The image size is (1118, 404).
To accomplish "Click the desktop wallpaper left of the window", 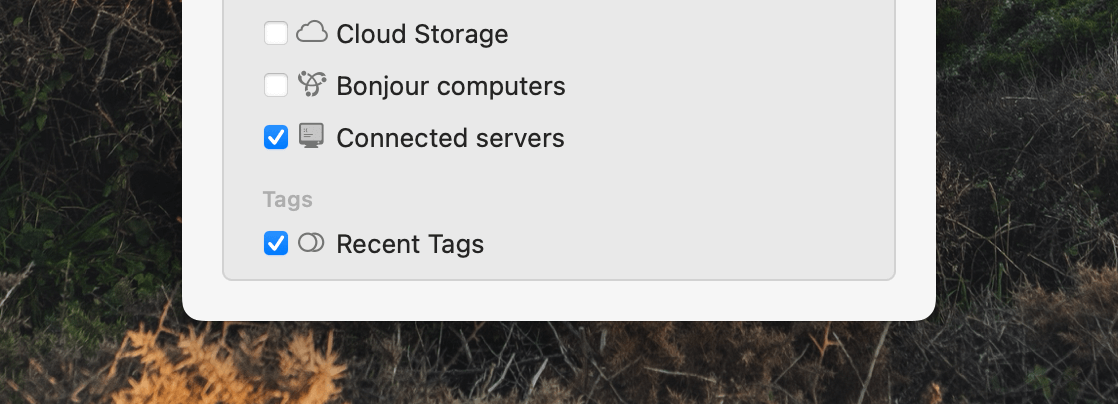I will [89, 178].
